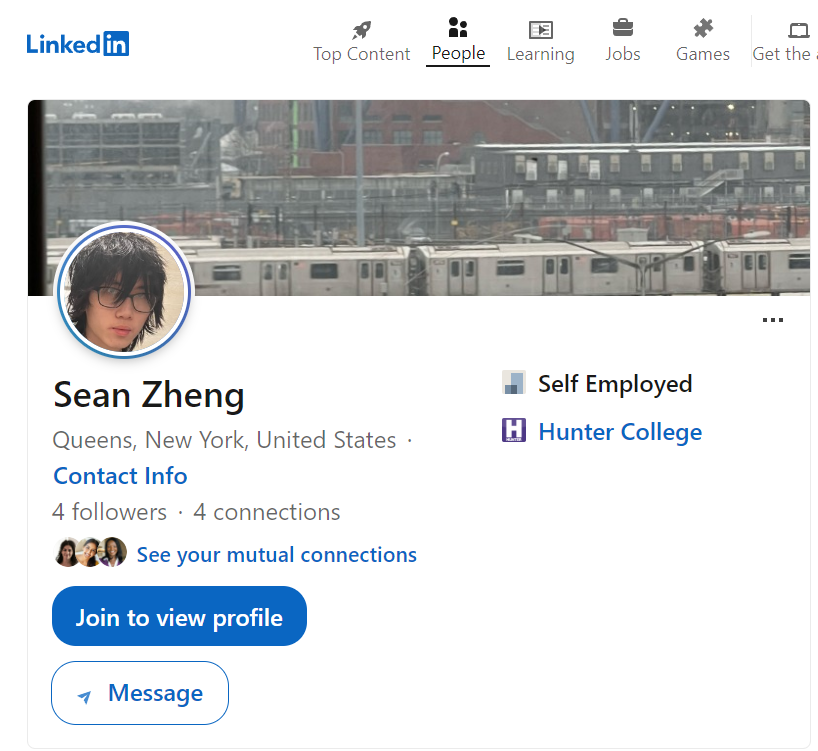Screen dimensions: 818x751
Task: Open the Jobs briefcase icon
Action: click(x=622, y=28)
